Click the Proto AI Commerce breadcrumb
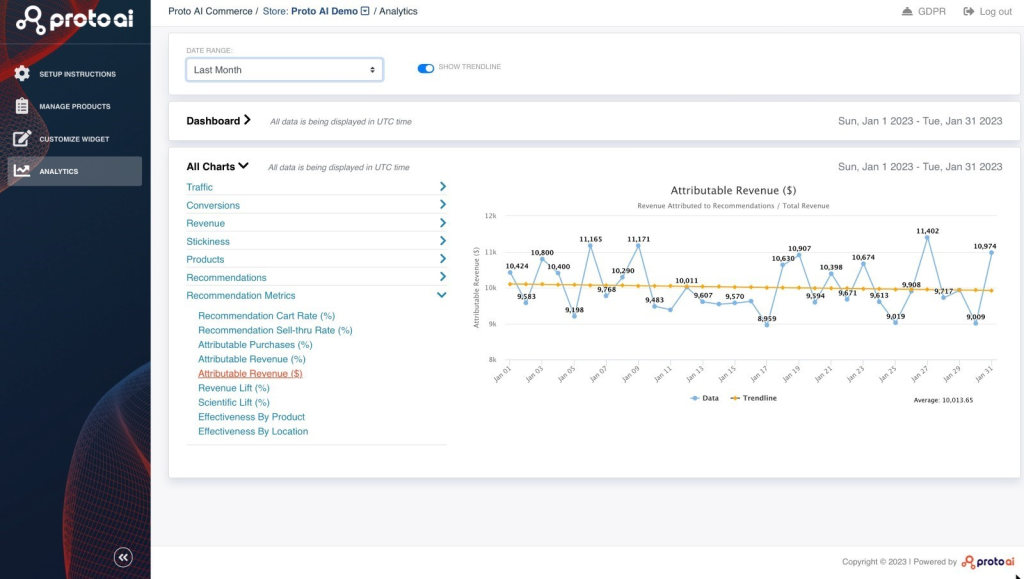The image size is (1024, 579). click(x=210, y=11)
